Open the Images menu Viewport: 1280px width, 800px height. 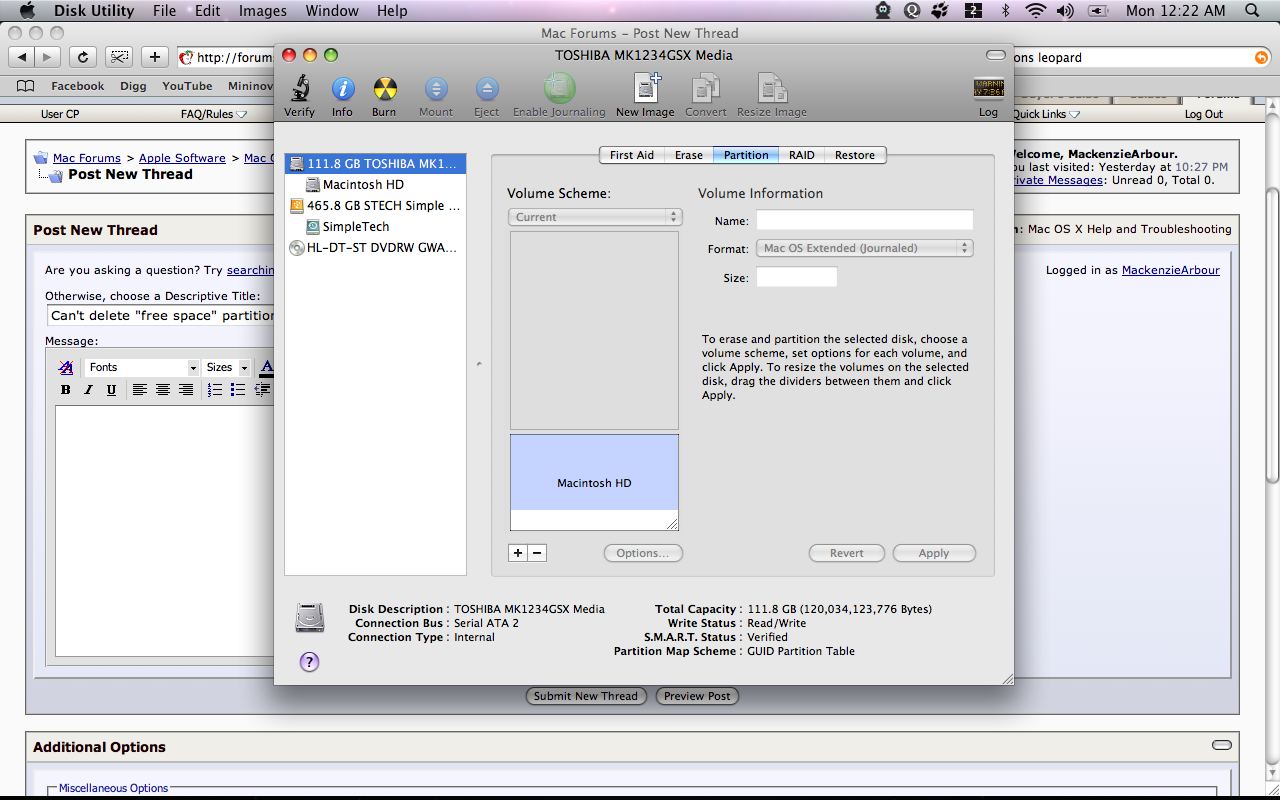point(263,11)
